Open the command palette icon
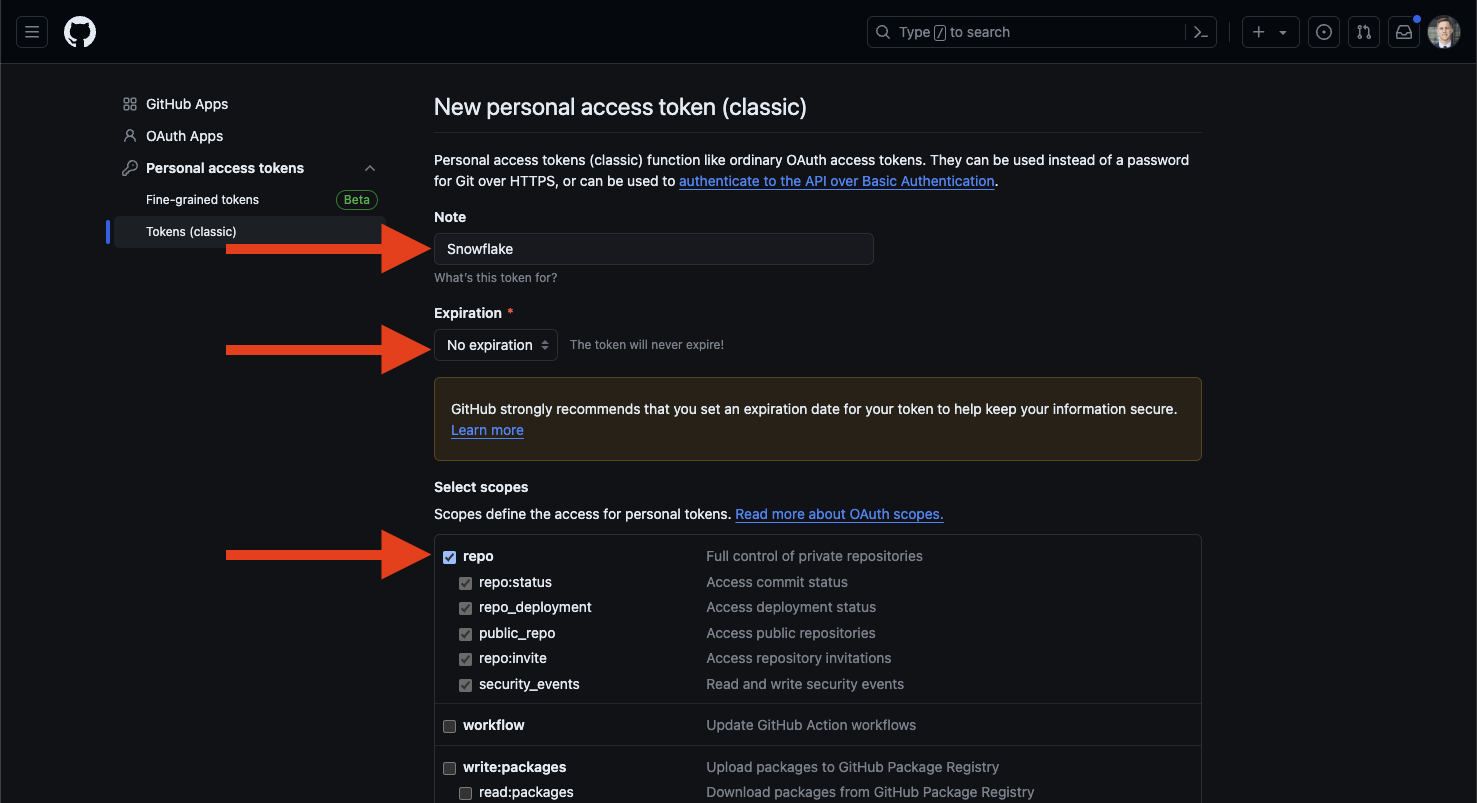This screenshot has width=1477, height=803. (x=1201, y=32)
